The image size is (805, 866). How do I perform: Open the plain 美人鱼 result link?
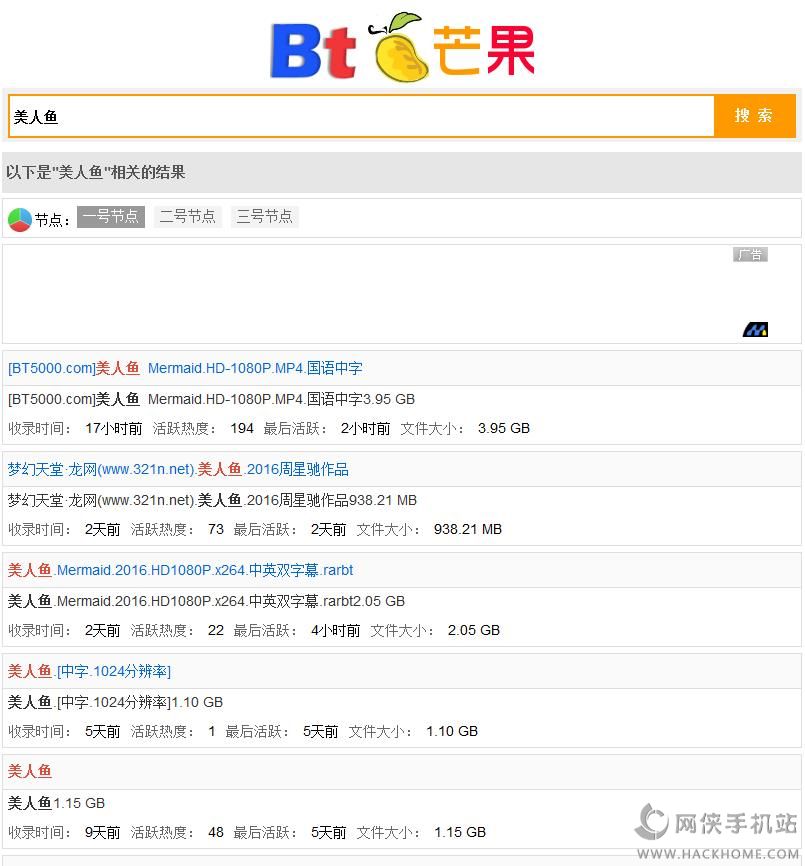coord(30,771)
